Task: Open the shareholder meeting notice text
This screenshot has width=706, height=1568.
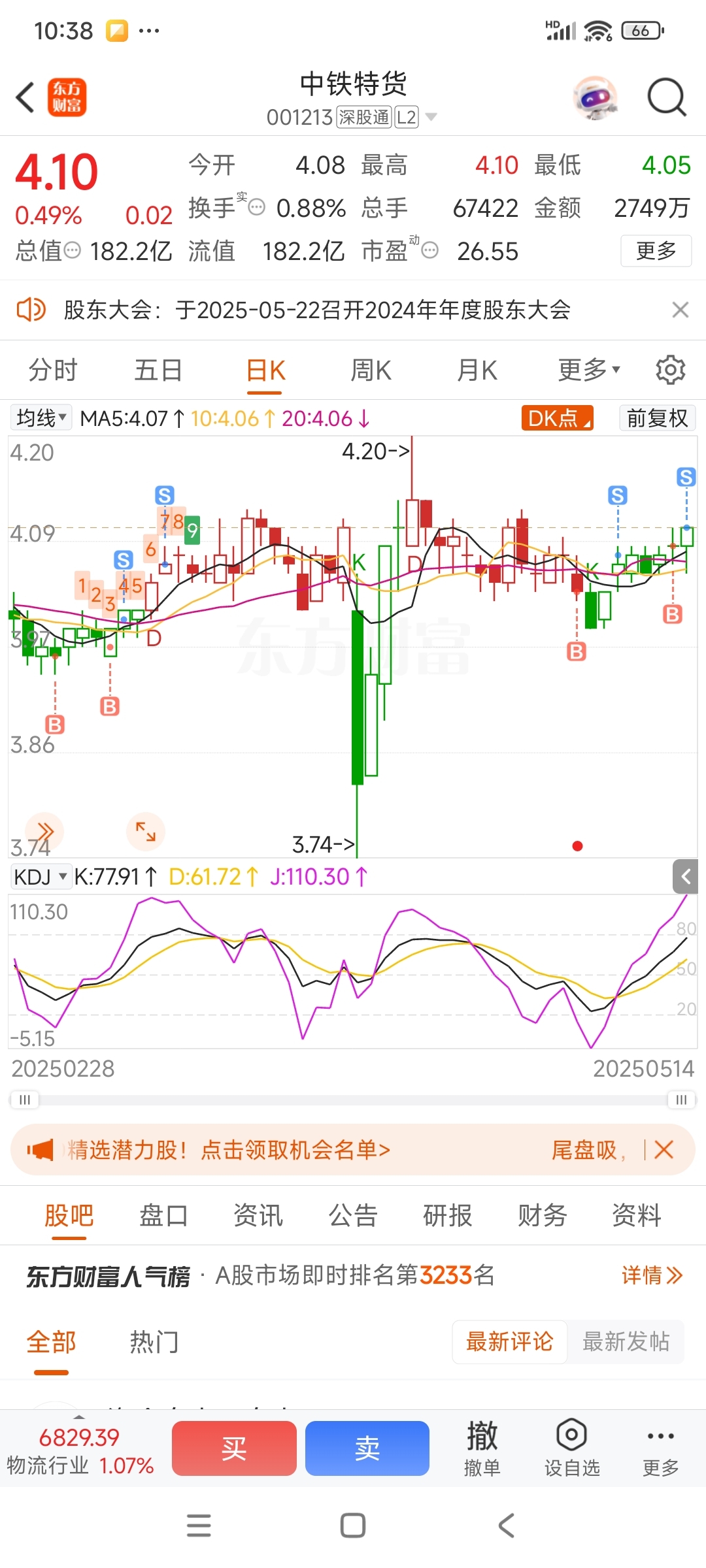Action: [x=317, y=310]
